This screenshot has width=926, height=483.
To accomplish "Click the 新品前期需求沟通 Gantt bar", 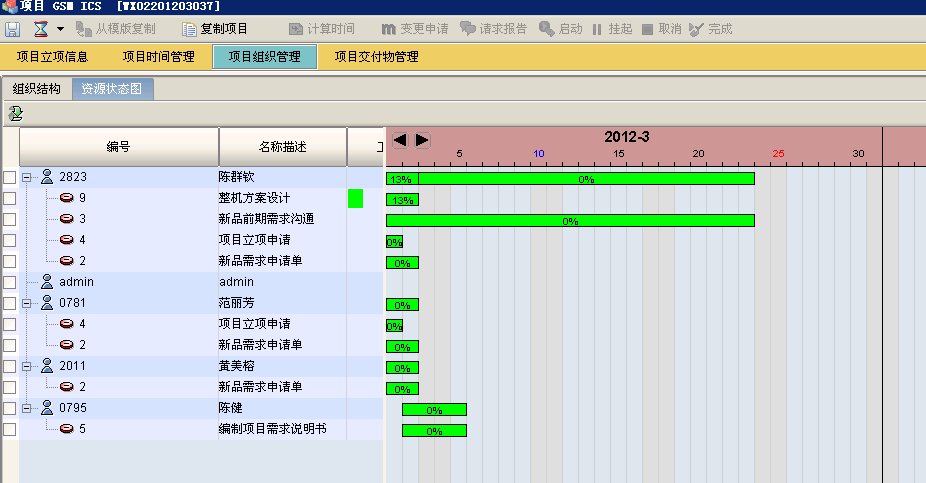I will 570,220.
